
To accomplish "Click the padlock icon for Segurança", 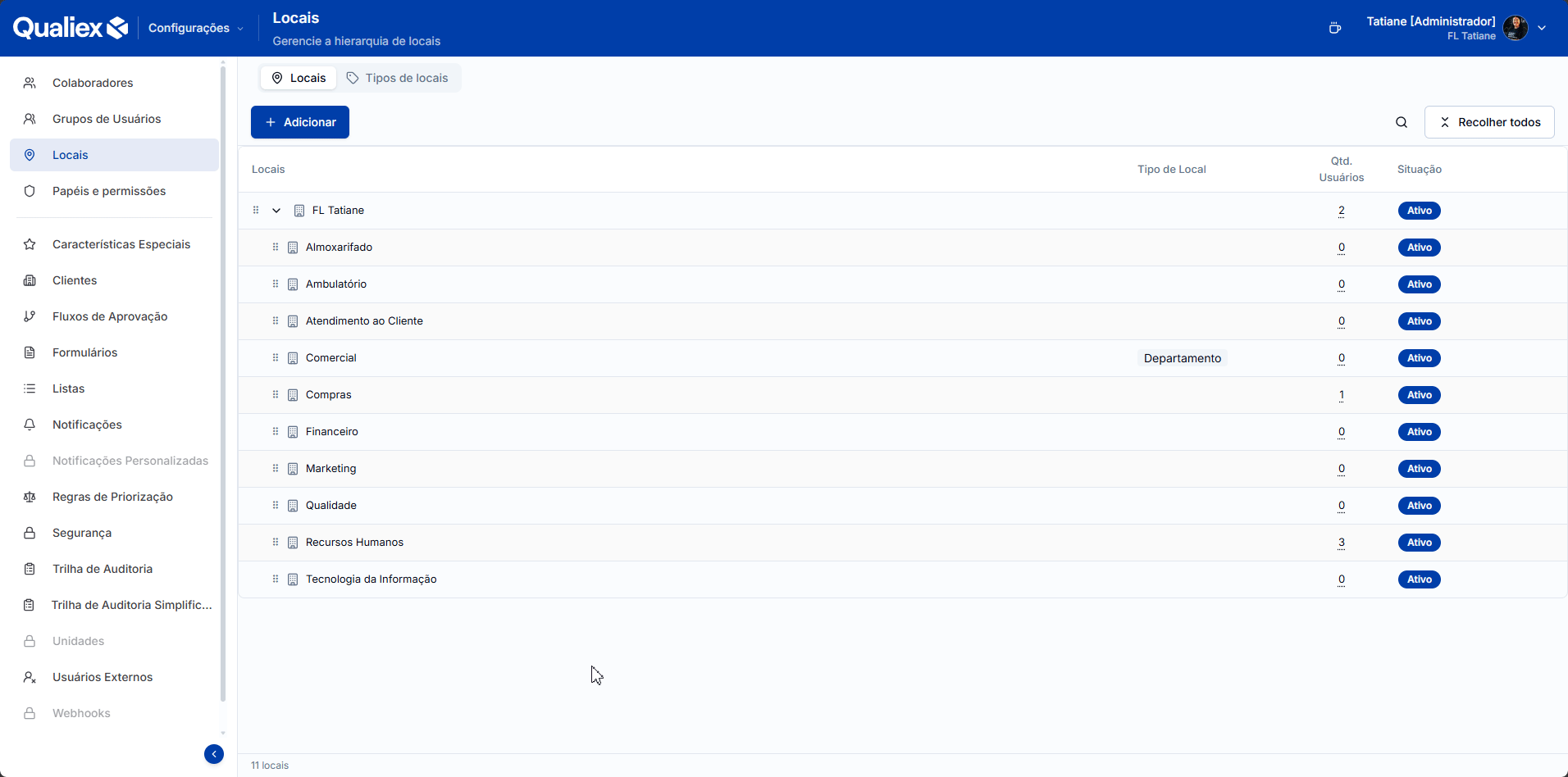I will pyautogui.click(x=30, y=533).
